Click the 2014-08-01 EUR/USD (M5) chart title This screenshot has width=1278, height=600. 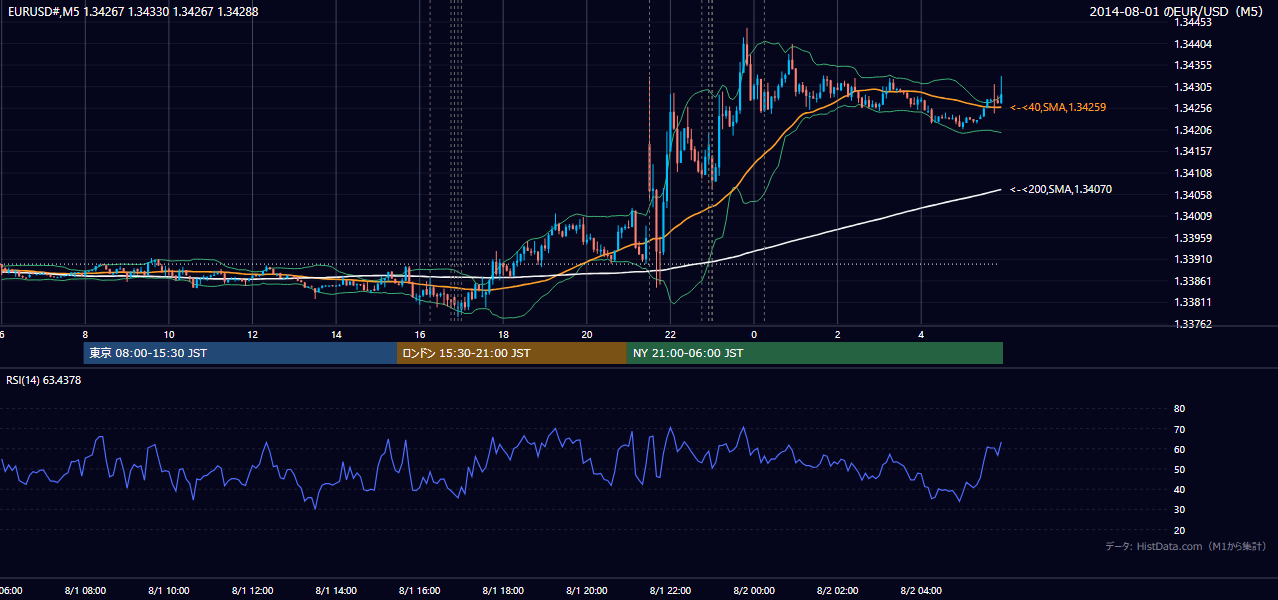point(1177,12)
